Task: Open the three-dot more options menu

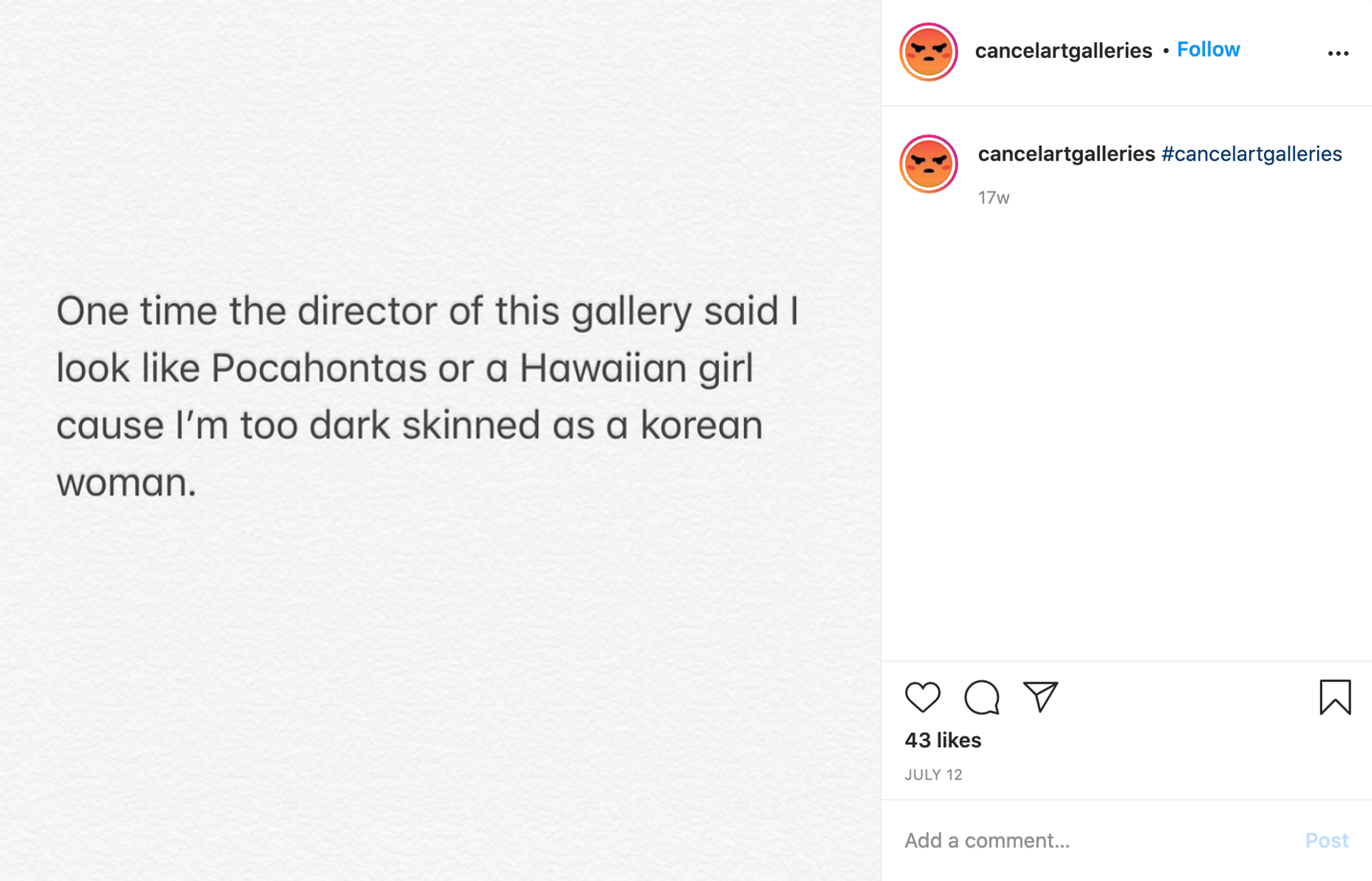Action: point(1338,54)
